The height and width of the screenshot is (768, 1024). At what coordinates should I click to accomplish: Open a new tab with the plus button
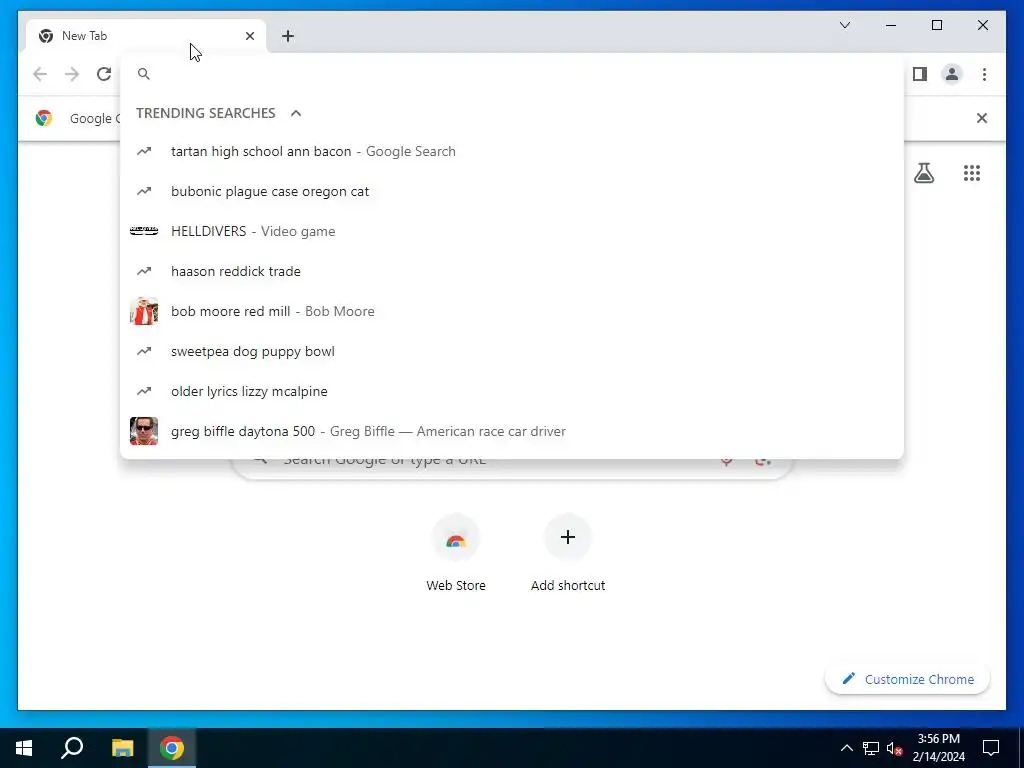coord(288,36)
